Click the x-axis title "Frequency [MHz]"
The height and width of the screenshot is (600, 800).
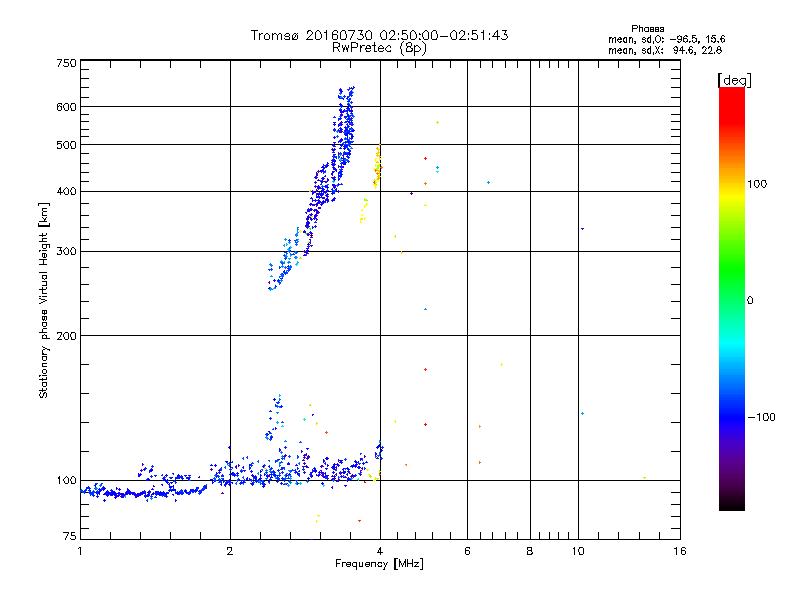click(x=379, y=564)
